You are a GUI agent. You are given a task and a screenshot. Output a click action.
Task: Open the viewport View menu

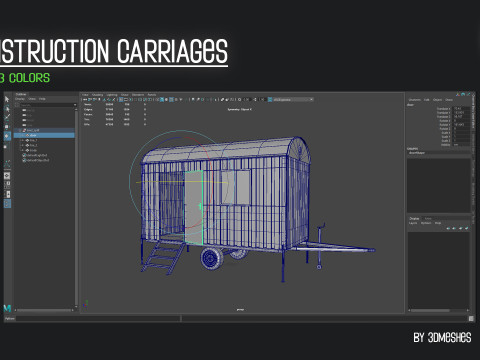coord(85,95)
